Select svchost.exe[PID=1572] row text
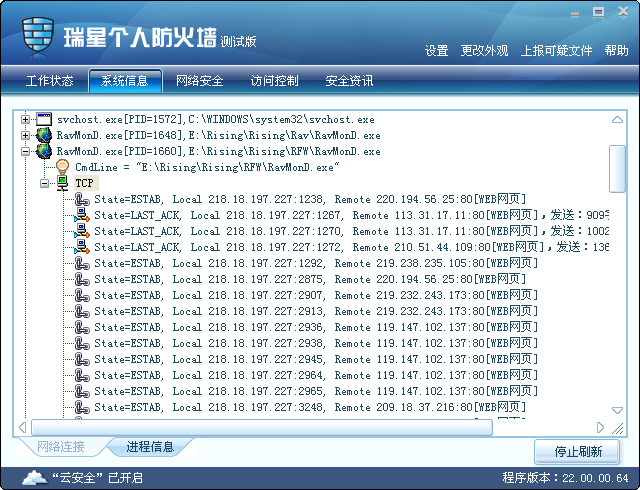 (216, 119)
